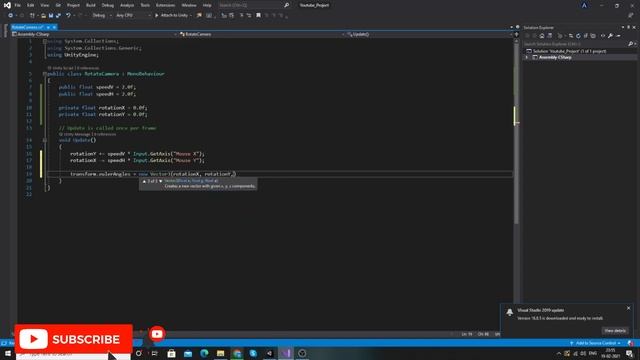Click the Solution Explorer Refresh icon
Image resolution: width=640 pixels, height=360 pixels.
(x=578, y=36)
